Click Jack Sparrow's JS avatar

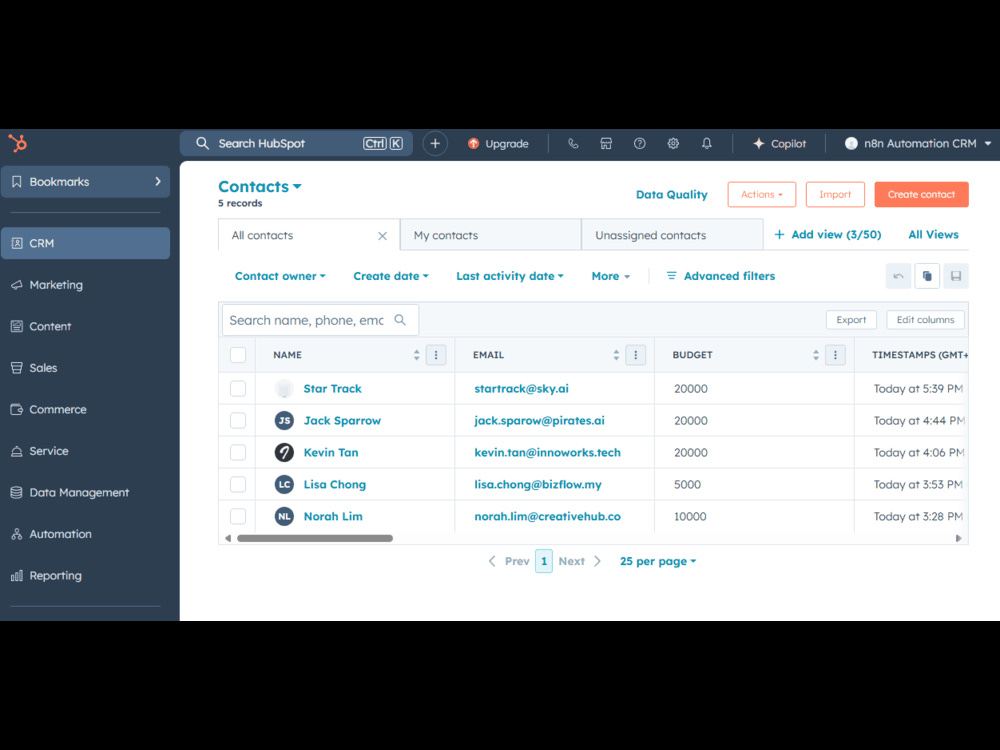[284, 420]
